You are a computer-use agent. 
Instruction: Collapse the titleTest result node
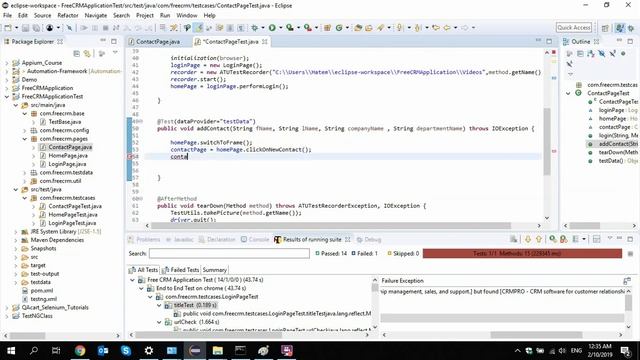tap(159, 305)
